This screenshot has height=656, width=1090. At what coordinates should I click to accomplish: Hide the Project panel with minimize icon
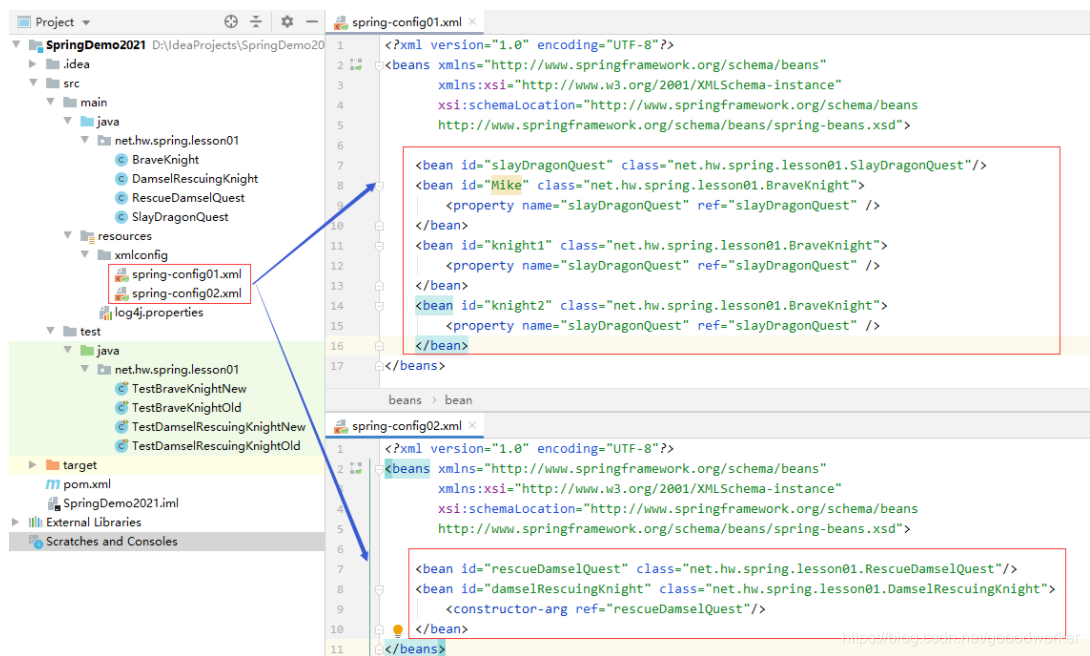[312, 22]
